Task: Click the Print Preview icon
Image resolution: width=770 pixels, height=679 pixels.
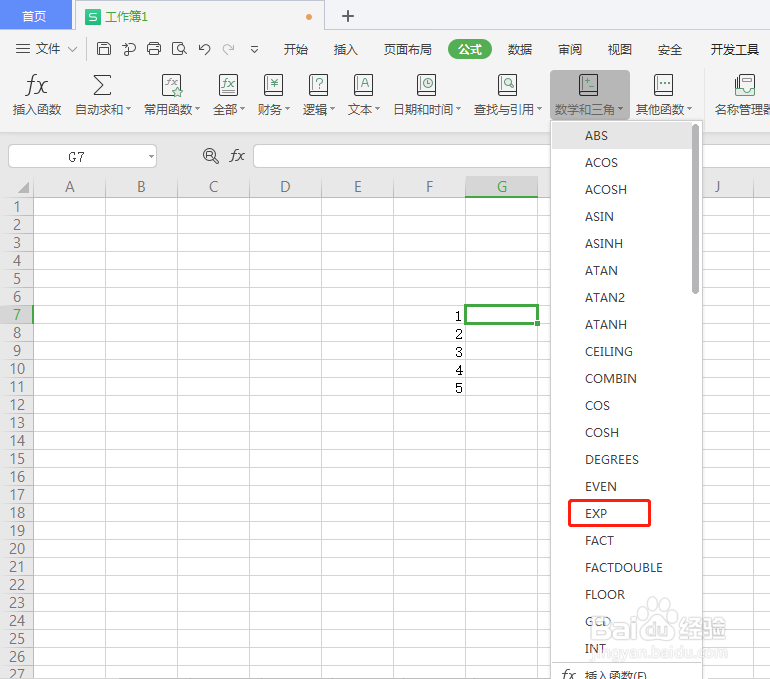Action: [x=179, y=49]
